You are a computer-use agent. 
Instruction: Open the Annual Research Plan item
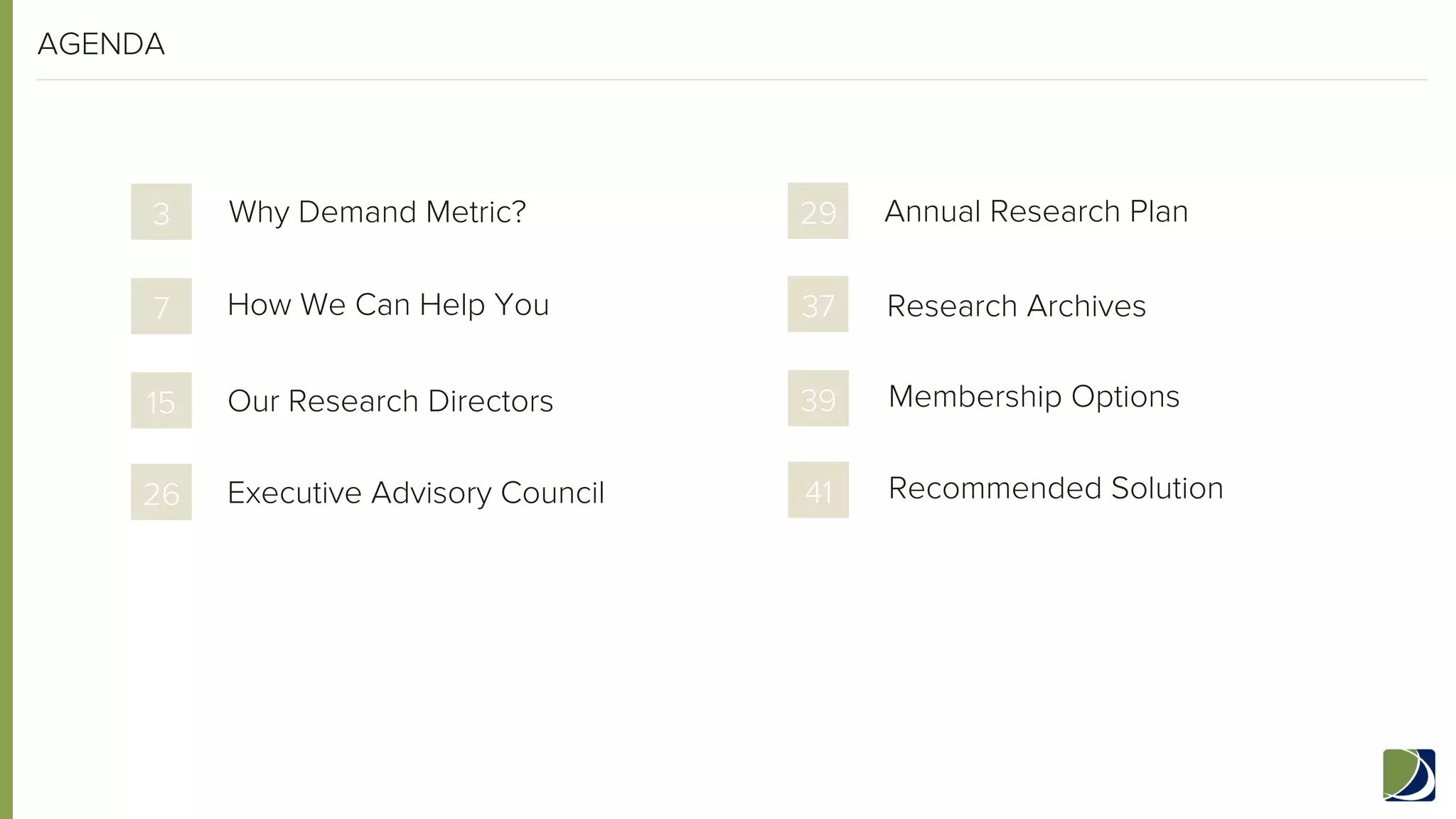[1036, 211]
